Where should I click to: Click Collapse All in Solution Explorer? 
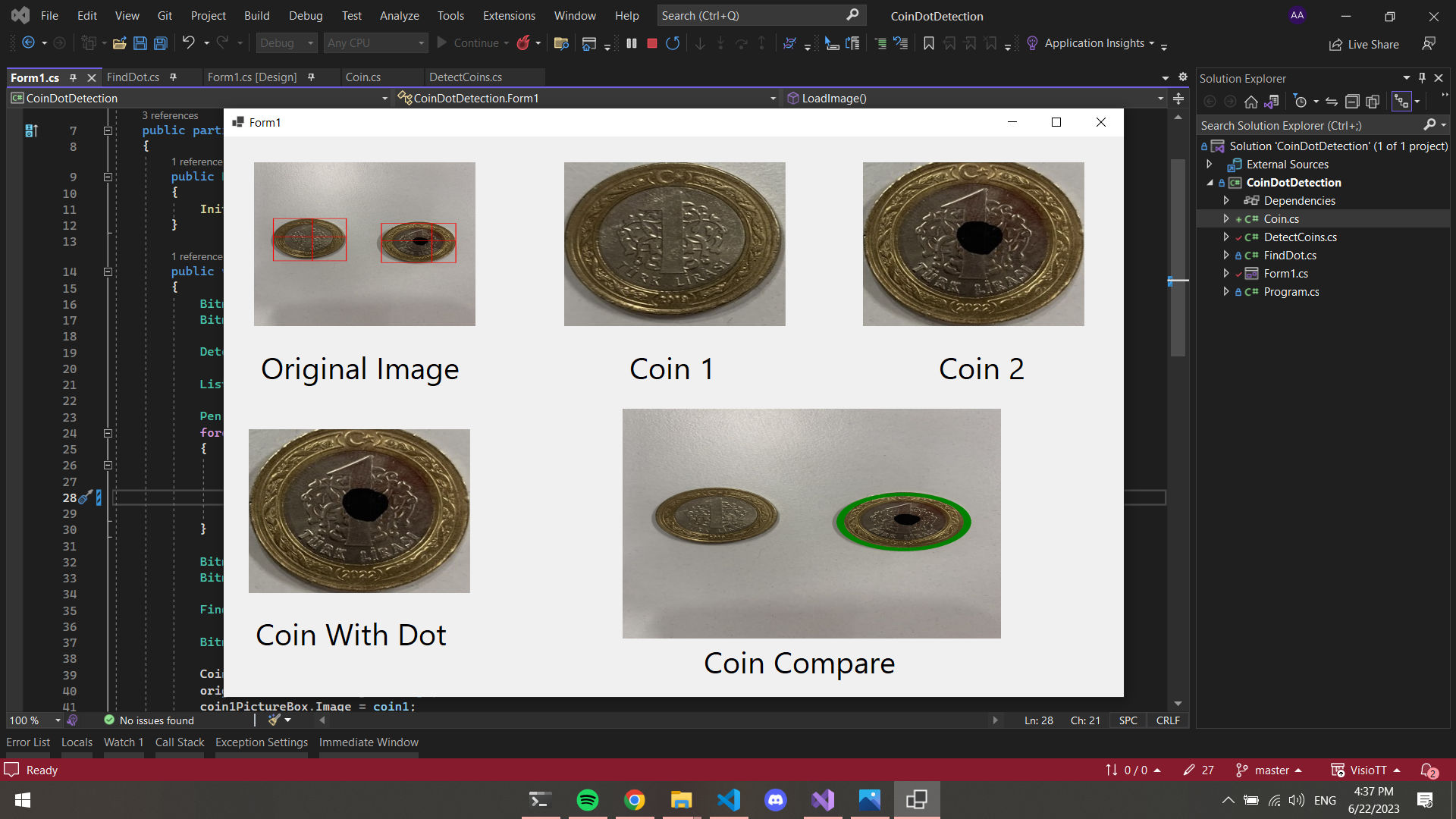tap(1352, 102)
